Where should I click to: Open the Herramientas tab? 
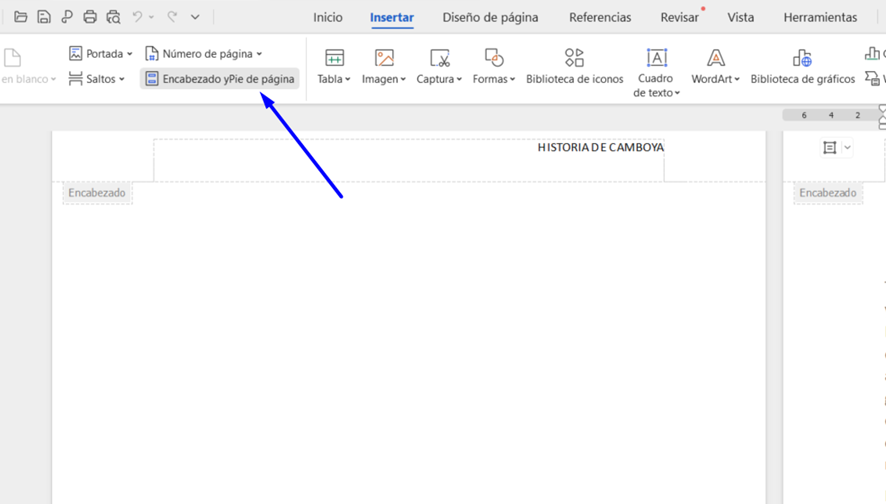pos(820,18)
